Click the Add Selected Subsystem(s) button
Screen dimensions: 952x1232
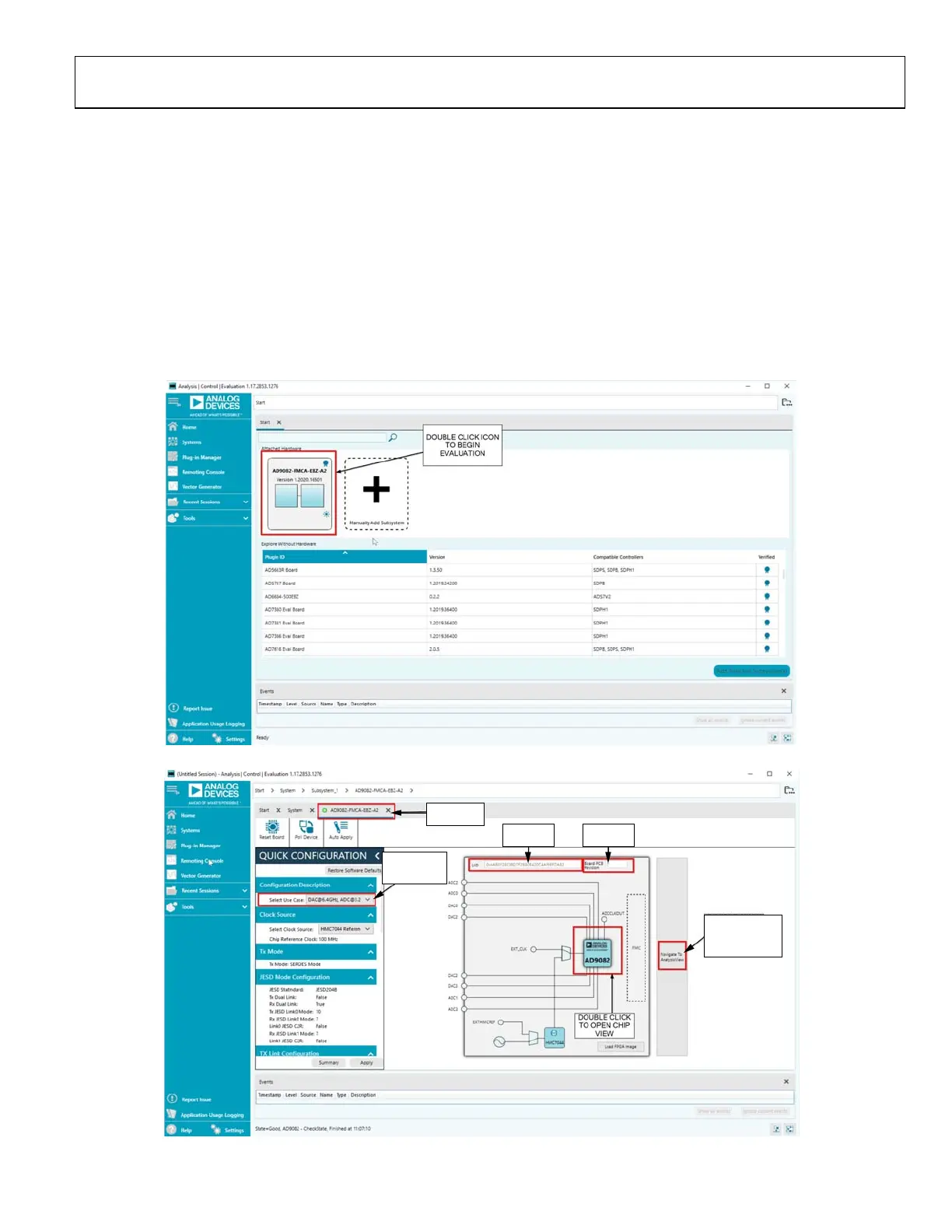pos(751,670)
